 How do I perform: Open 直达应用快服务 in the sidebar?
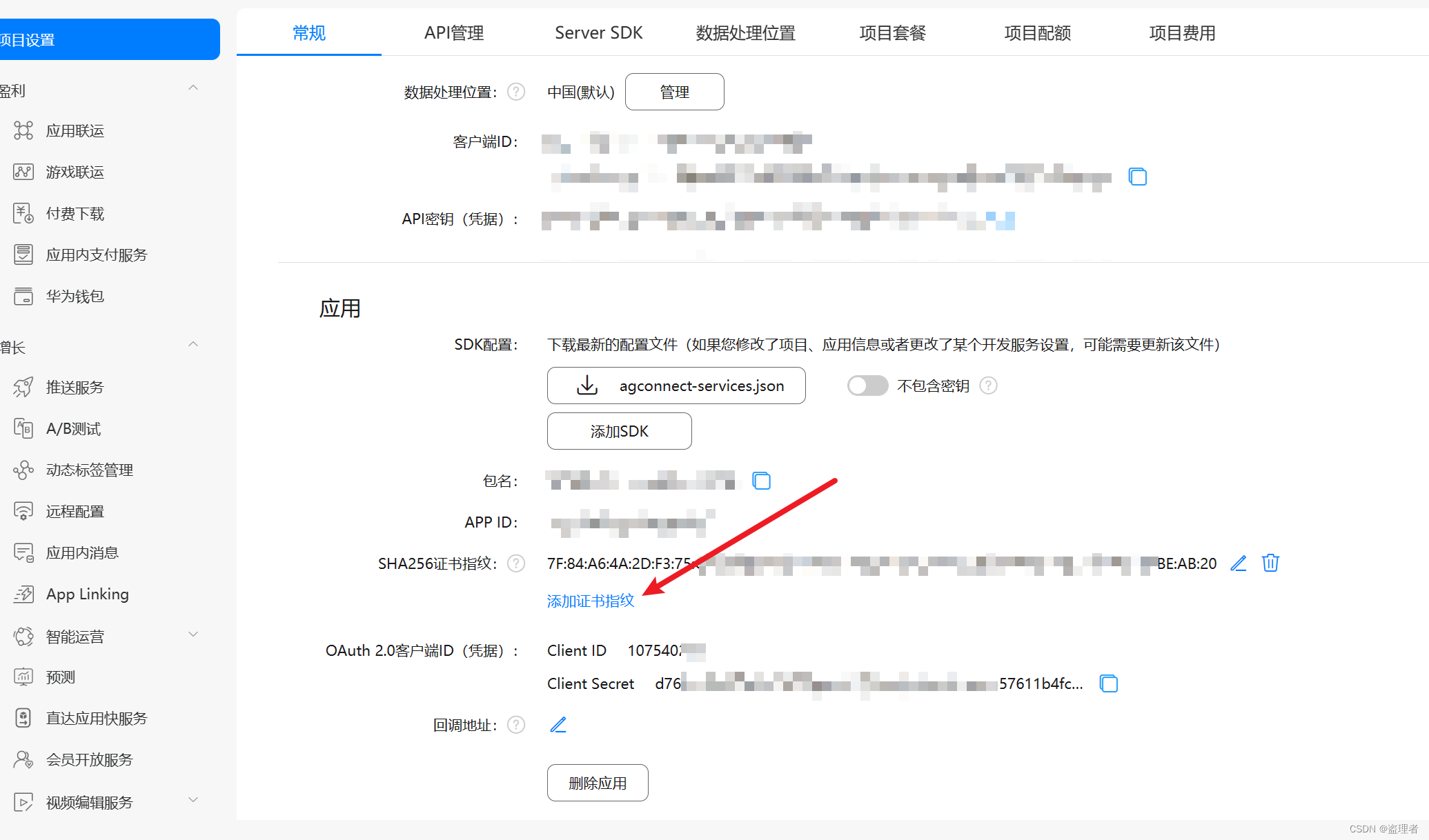point(97,719)
